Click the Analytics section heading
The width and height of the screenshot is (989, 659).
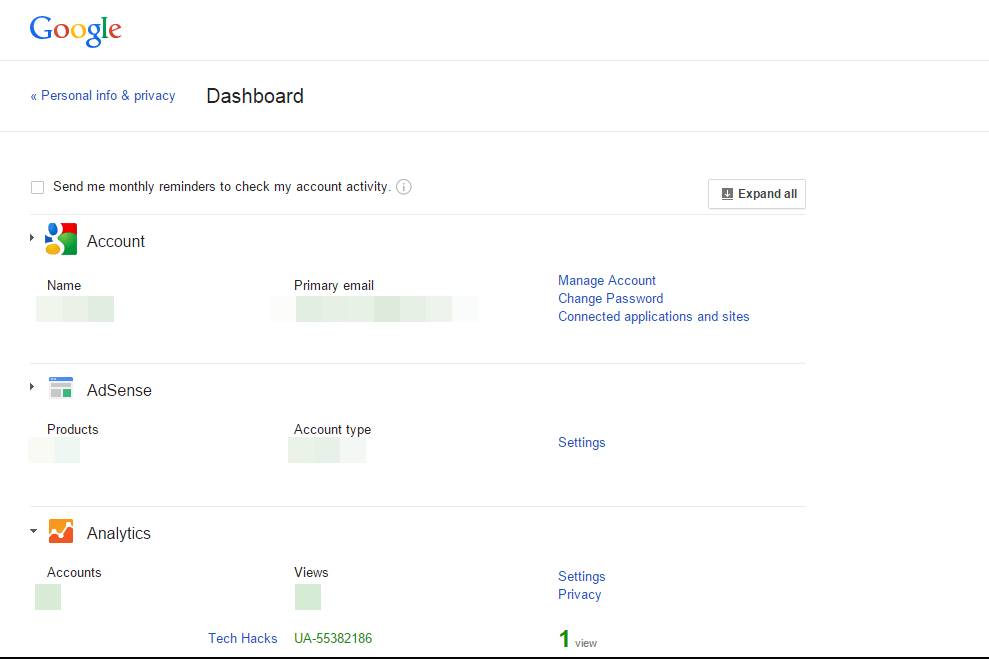click(x=119, y=534)
